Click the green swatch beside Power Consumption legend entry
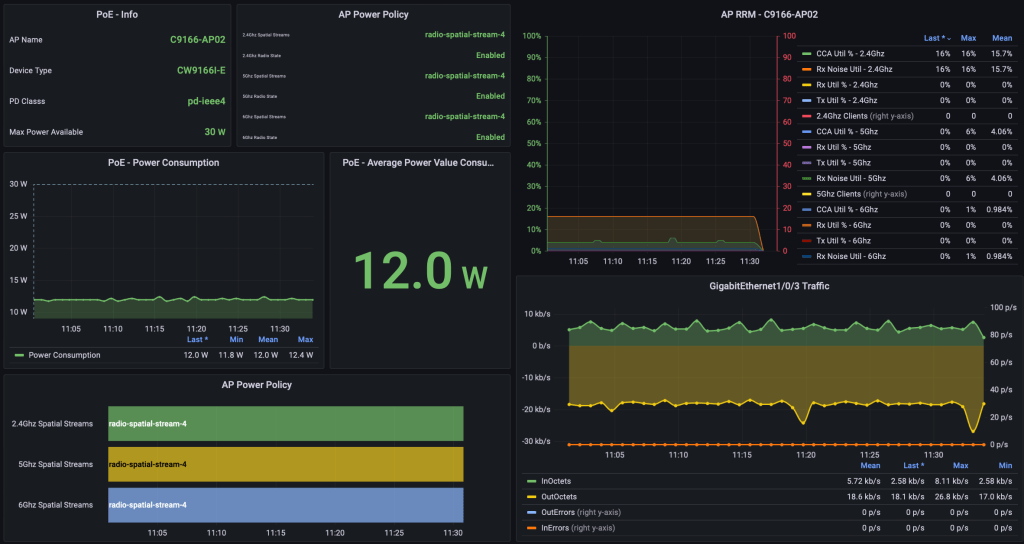 click(19, 354)
